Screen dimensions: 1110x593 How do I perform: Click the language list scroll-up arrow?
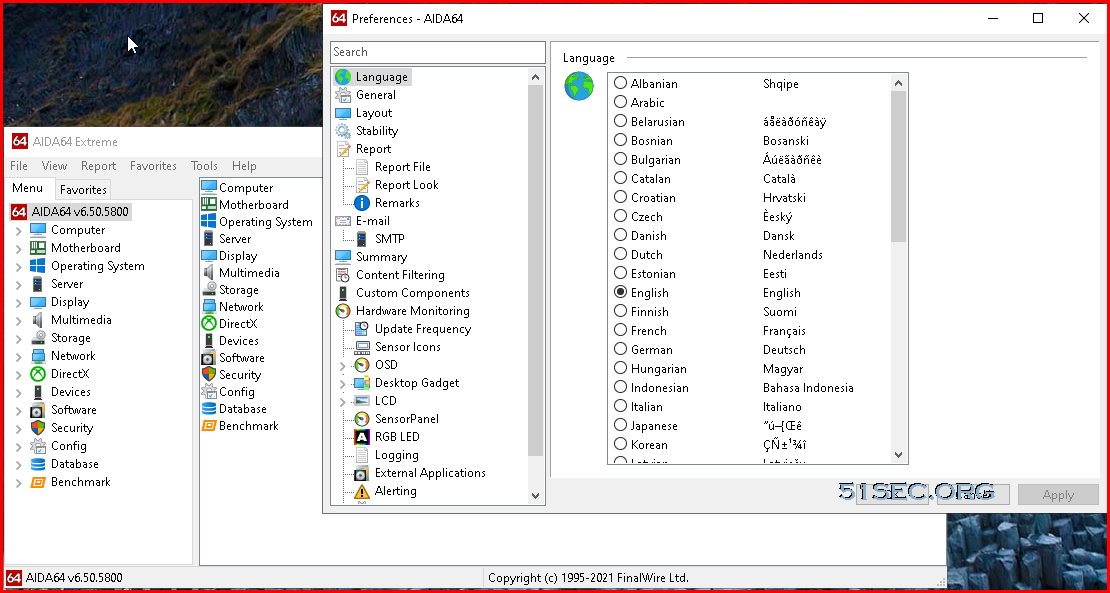tap(898, 83)
